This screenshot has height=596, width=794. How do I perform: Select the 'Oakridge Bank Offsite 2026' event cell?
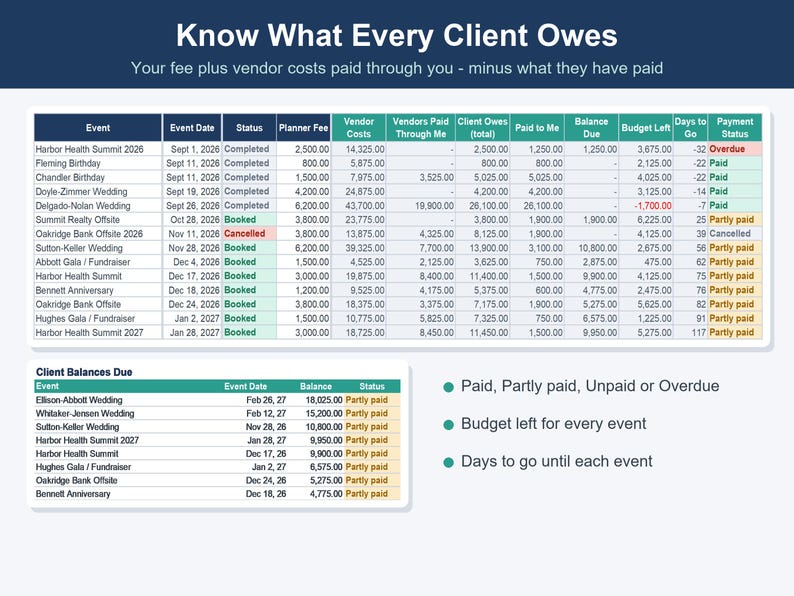click(98, 233)
